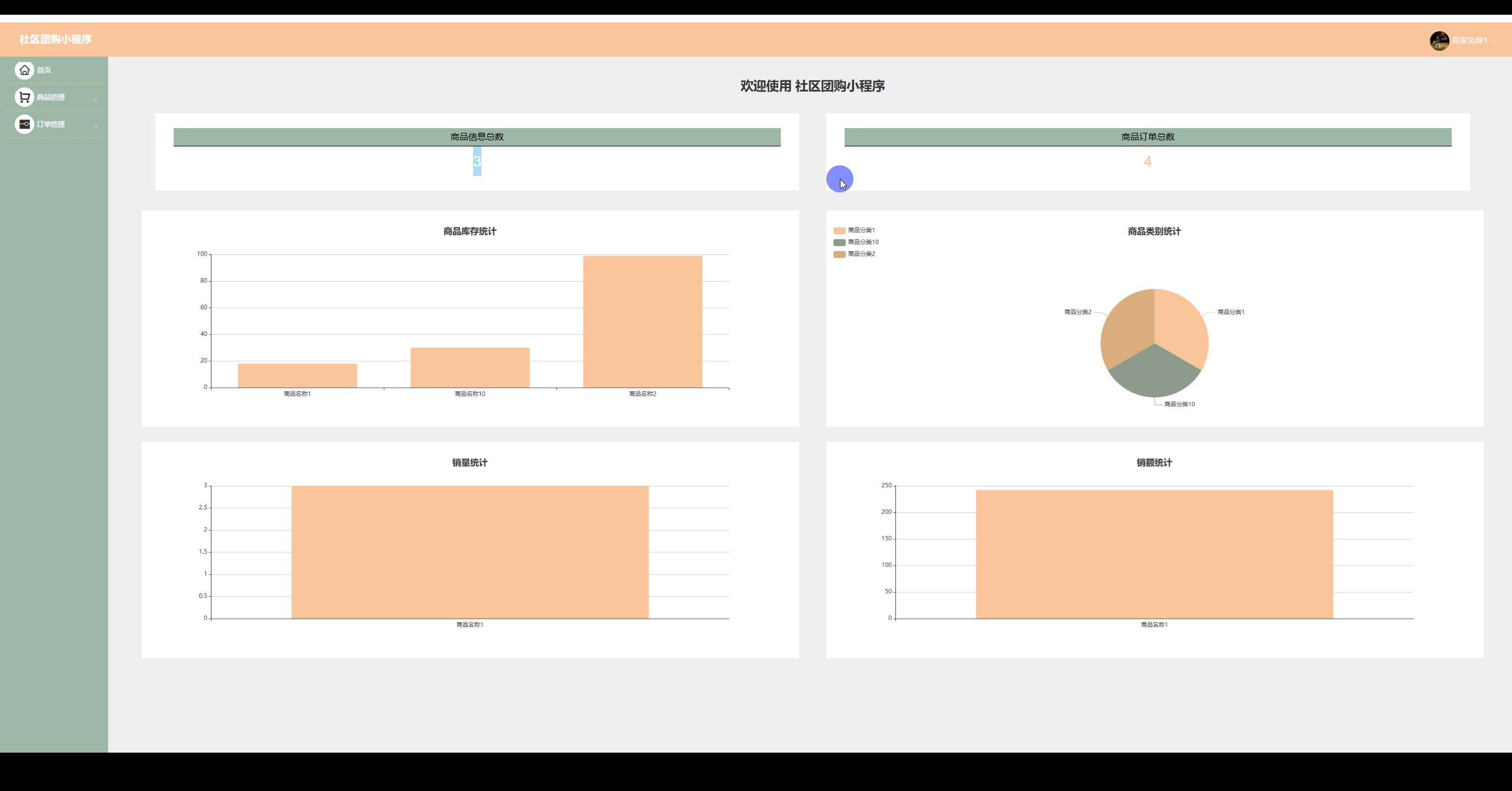Expand the 商品管理 submenu chevron
The width and height of the screenshot is (1512, 791).
pos(96,99)
